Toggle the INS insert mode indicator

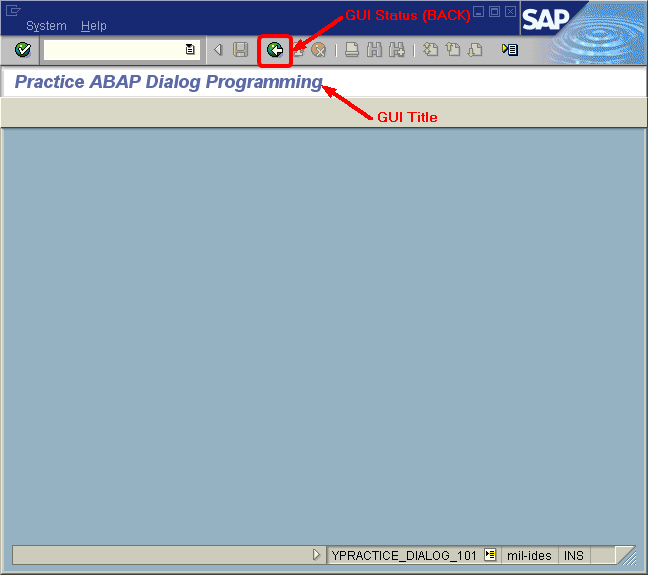pos(574,555)
